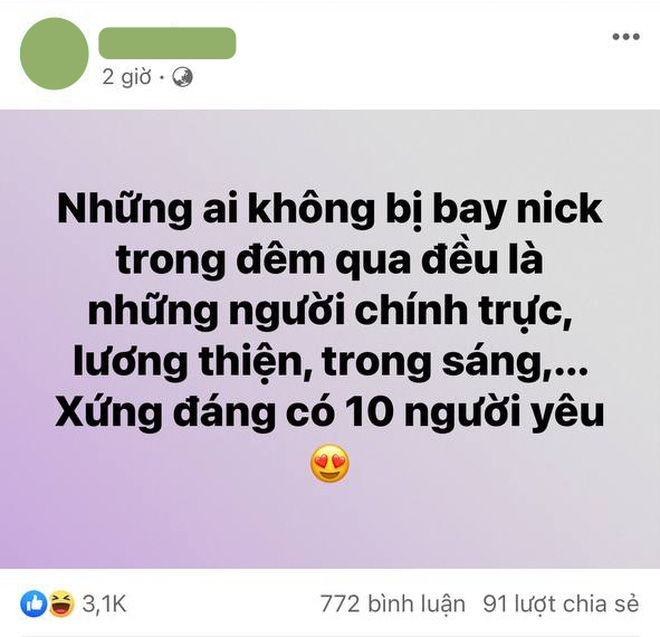View '91 lượt chia sẻ' shares
The image size is (660, 637).
click(x=561, y=604)
